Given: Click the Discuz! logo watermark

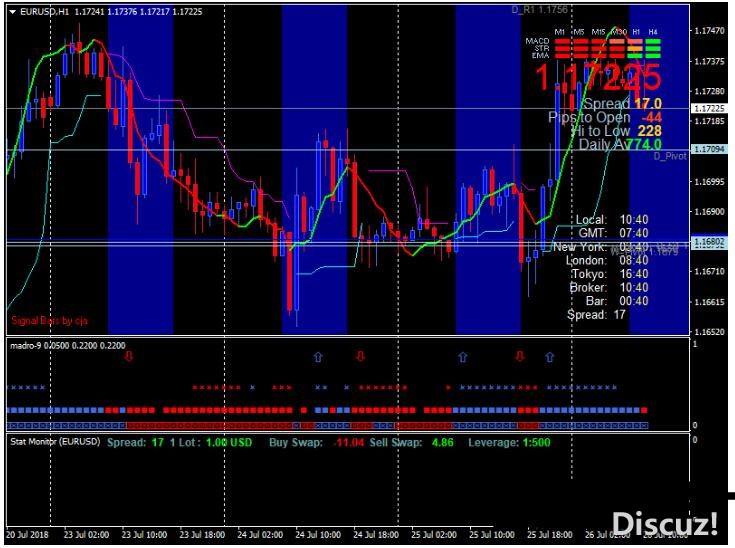Looking at the screenshot, I should [664, 523].
